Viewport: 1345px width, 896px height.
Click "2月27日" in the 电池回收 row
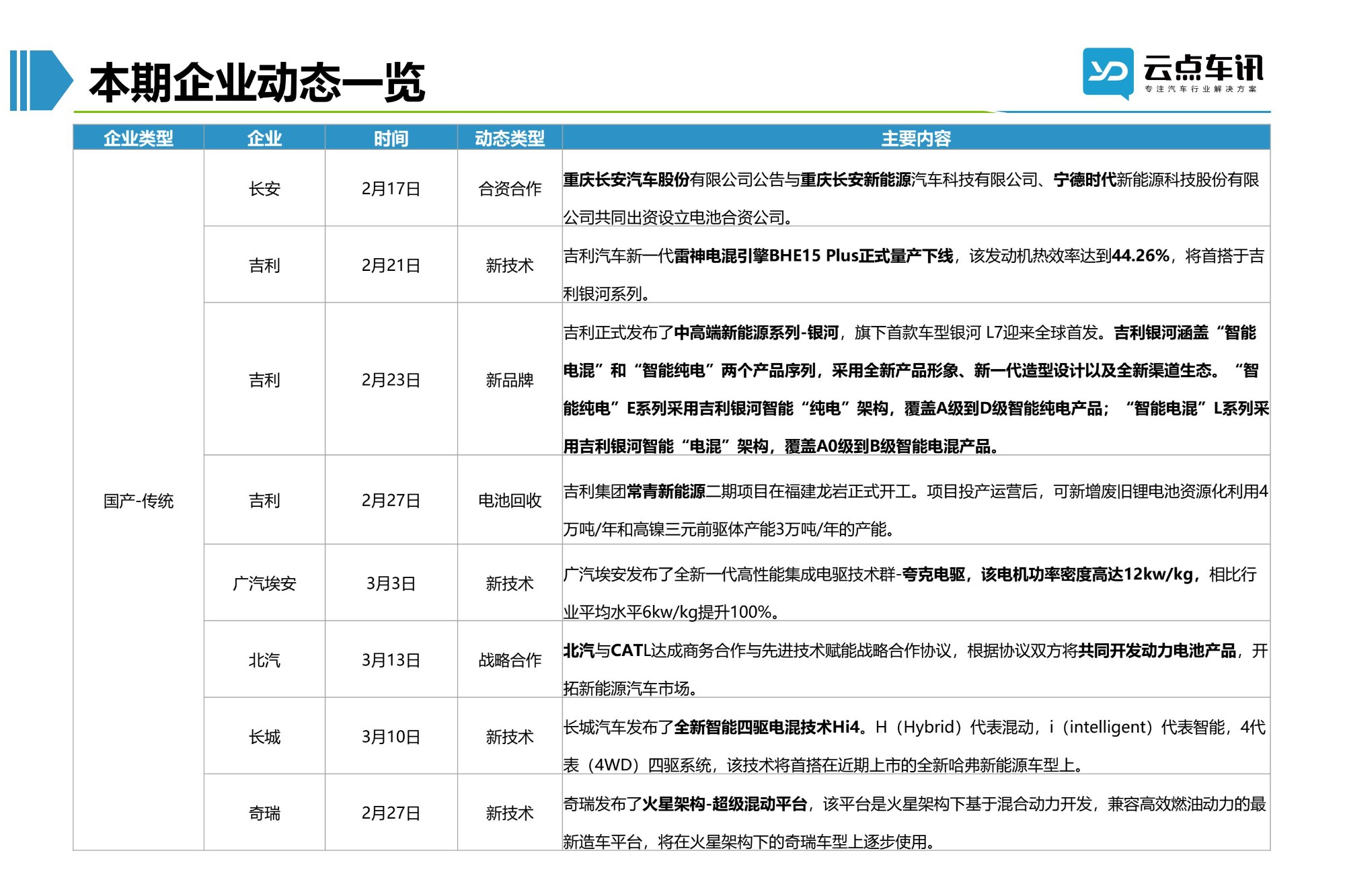[x=391, y=501]
